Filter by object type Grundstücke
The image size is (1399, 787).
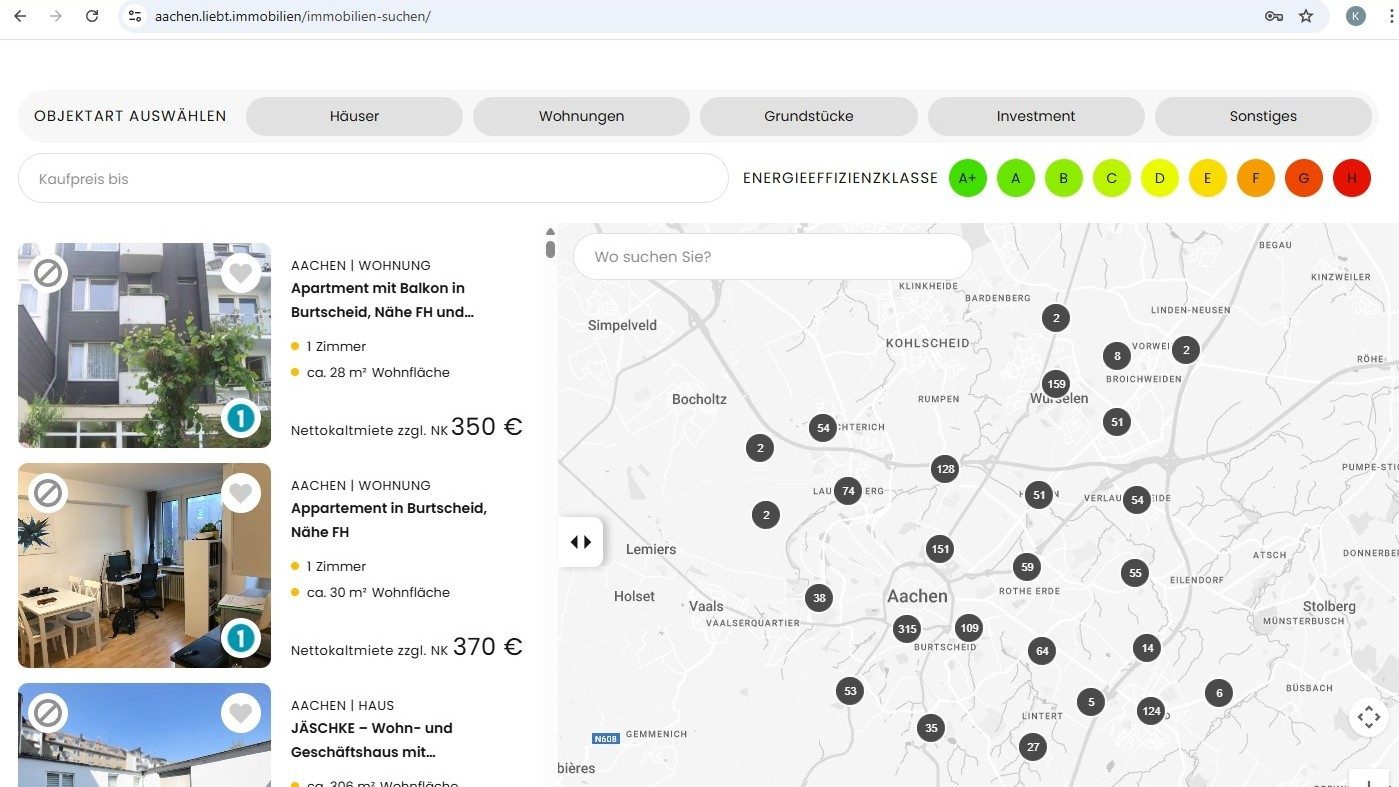point(808,116)
